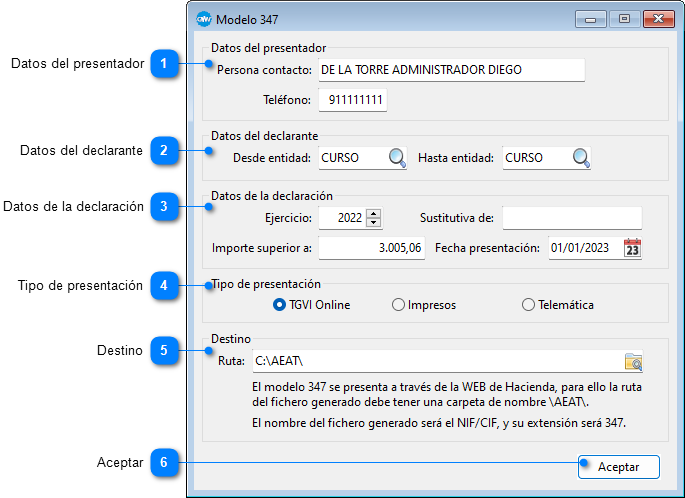The height and width of the screenshot is (498, 685).
Task: Select the Telemática radio button
Action: 528,304
